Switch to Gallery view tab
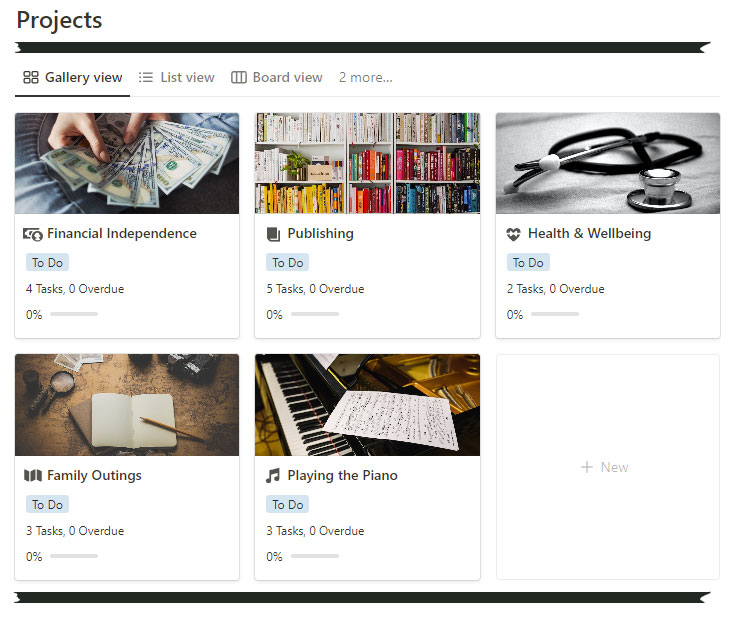 click(x=72, y=78)
